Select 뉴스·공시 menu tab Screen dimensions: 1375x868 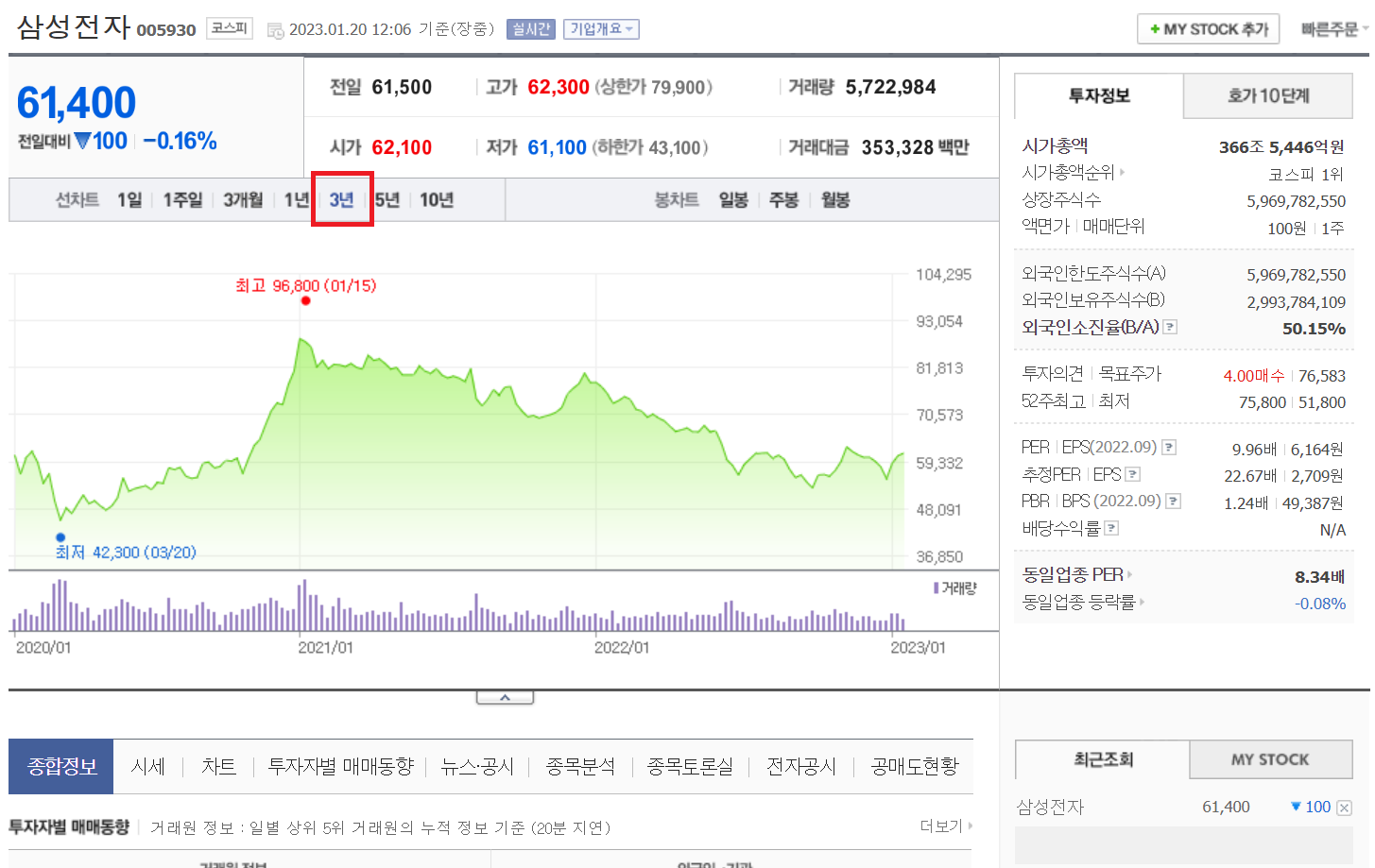click(x=477, y=766)
